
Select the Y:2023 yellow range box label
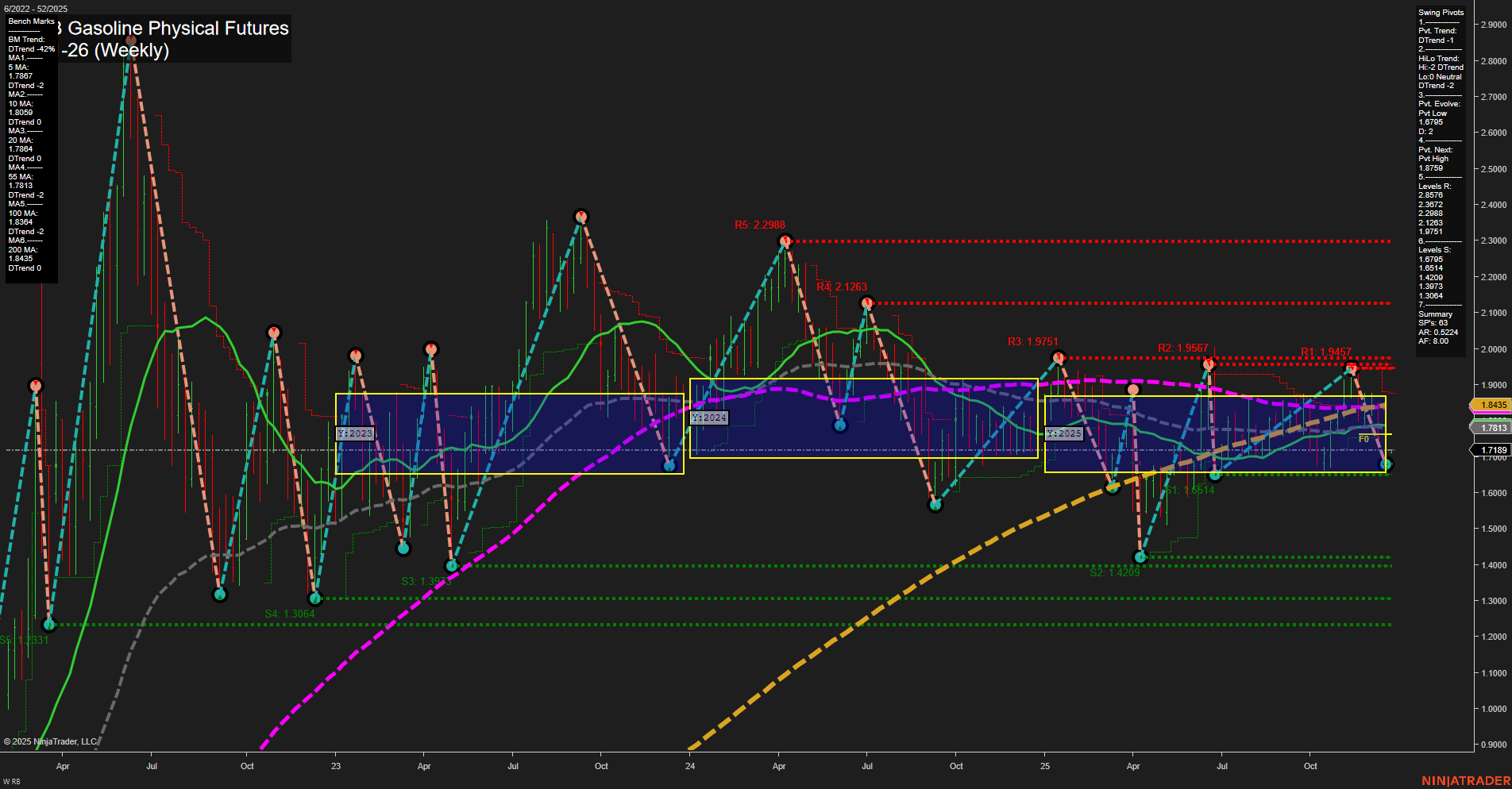[353, 433]
